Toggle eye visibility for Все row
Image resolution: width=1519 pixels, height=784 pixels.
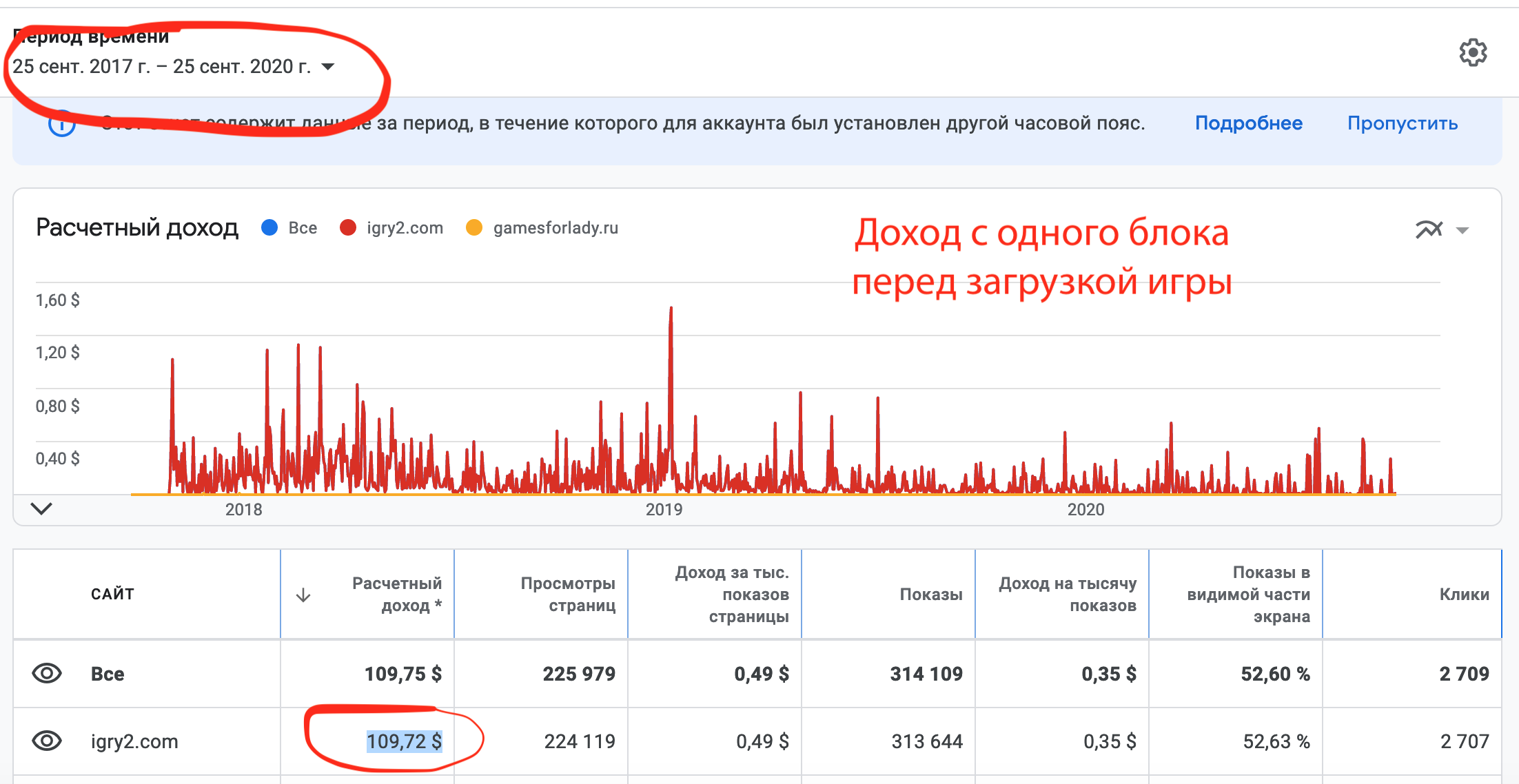click(x=47, y=673)
